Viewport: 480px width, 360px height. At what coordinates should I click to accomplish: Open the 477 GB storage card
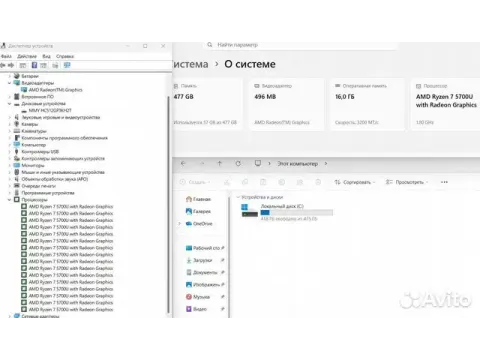tap(207, 104)
